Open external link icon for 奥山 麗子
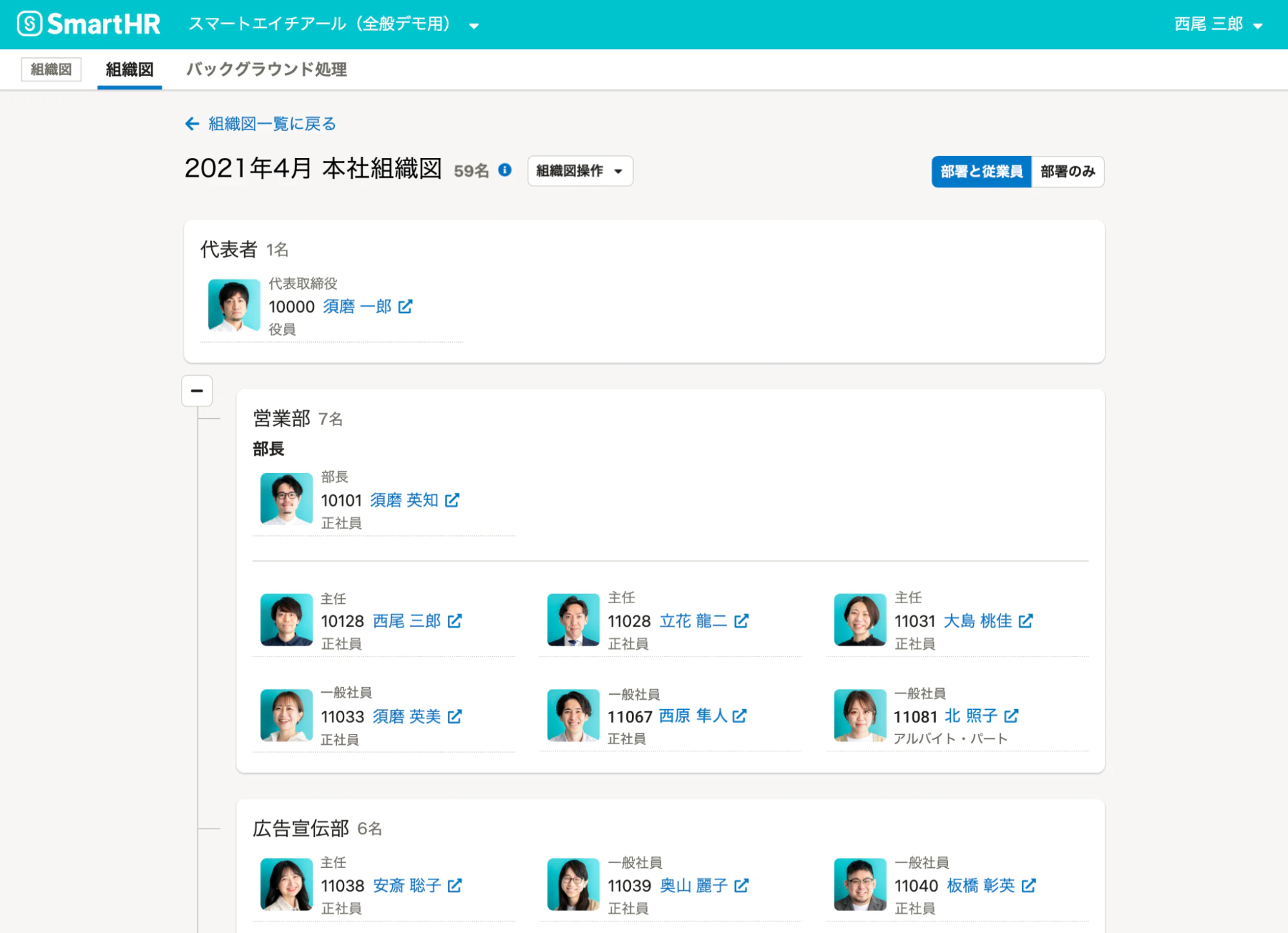 pyautogui.click(x=742, y=886)
